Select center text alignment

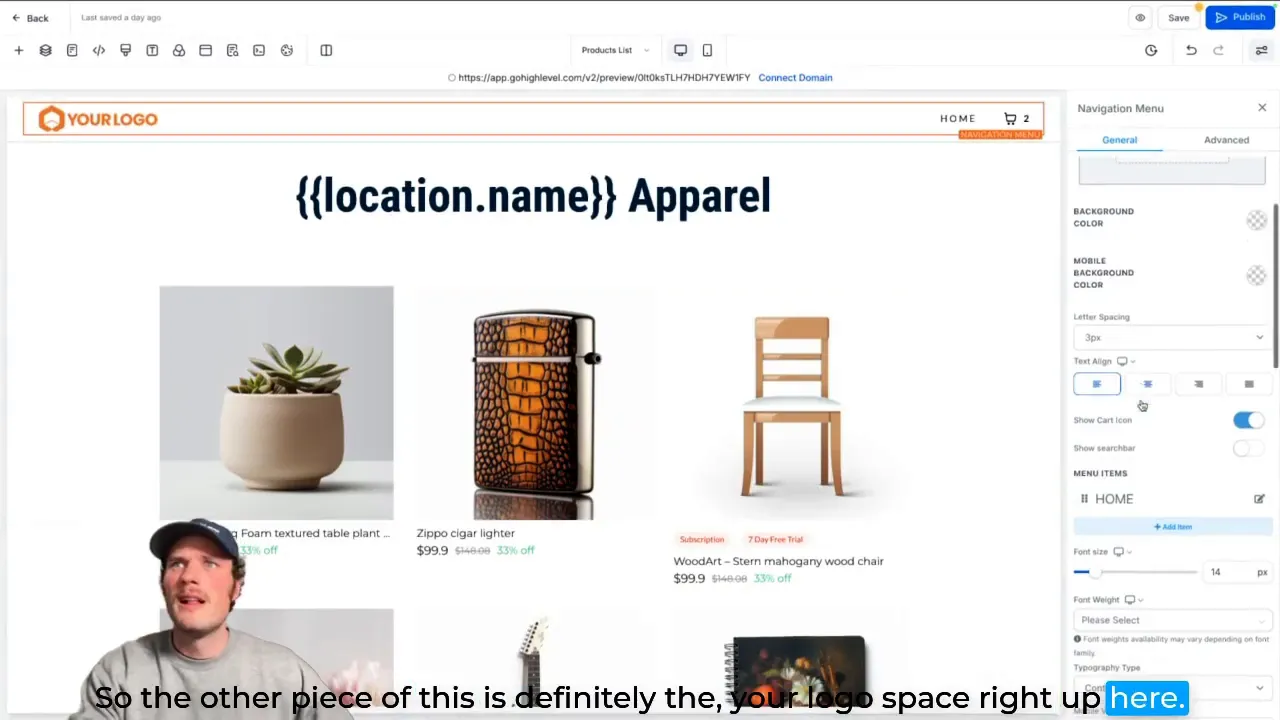[x=1147, y=384]
